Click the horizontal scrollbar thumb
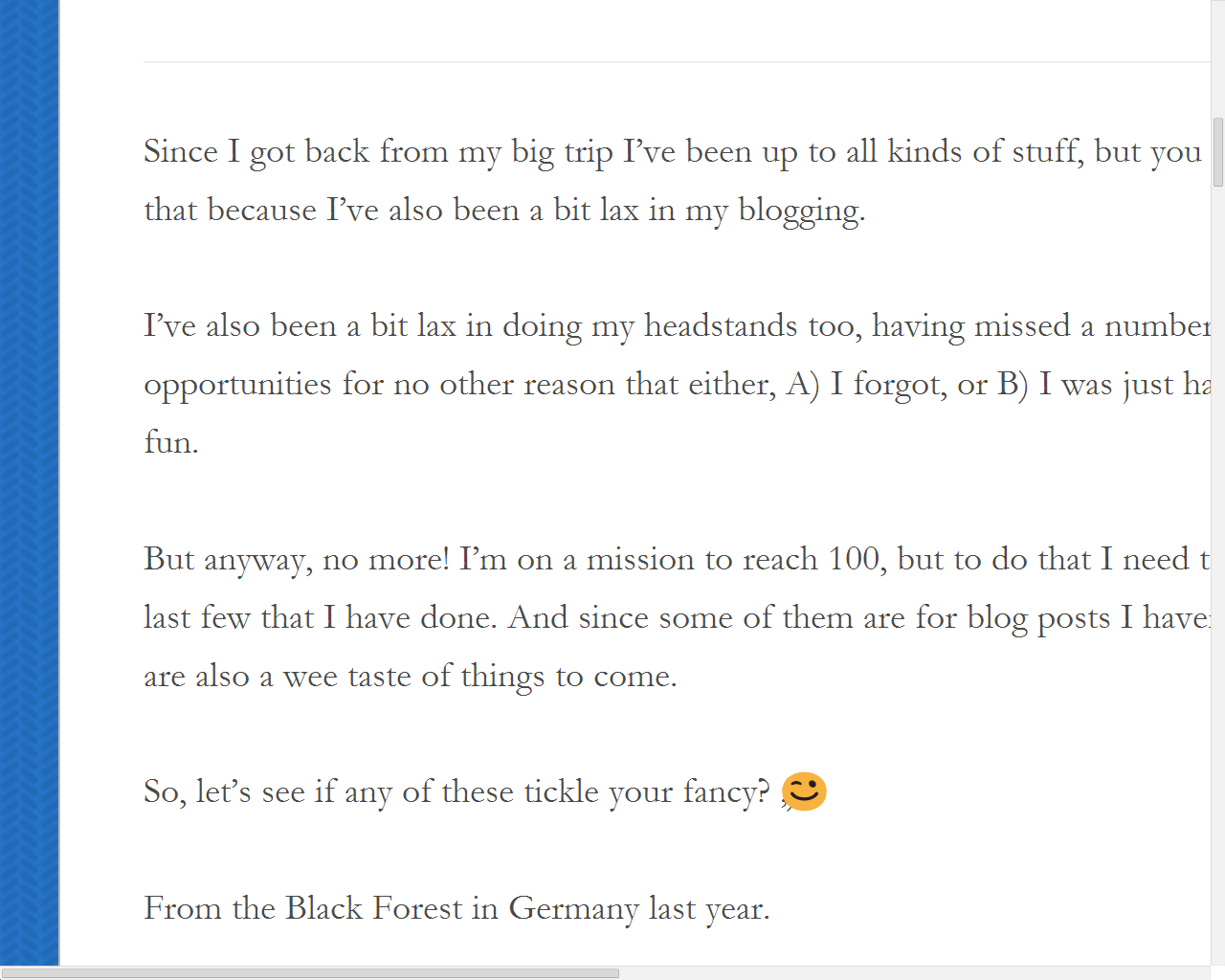Image resolution: width=1225 pixels, height=980 pixels. click(x=309, y=972)
